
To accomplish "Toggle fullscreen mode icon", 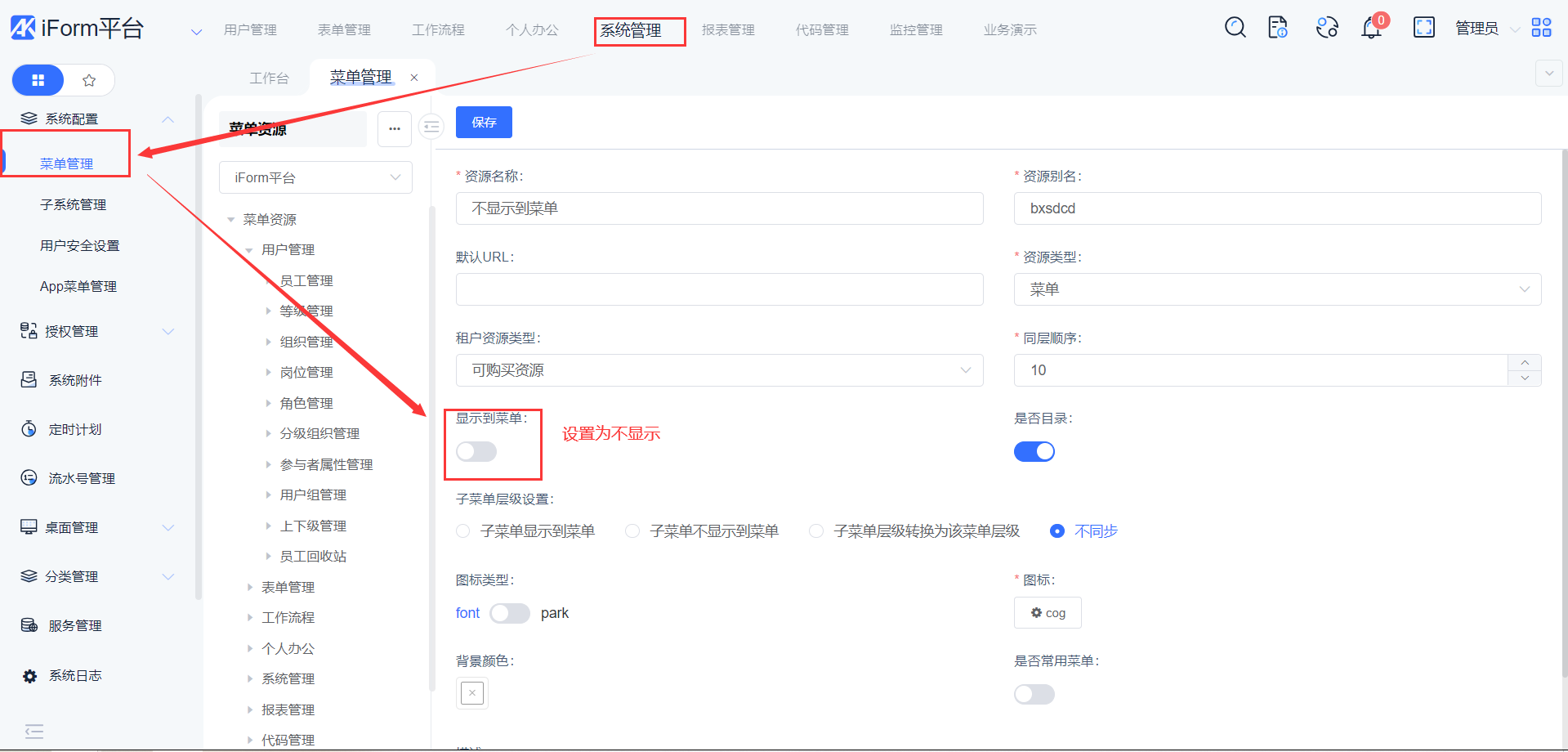I will (1423, 28).
